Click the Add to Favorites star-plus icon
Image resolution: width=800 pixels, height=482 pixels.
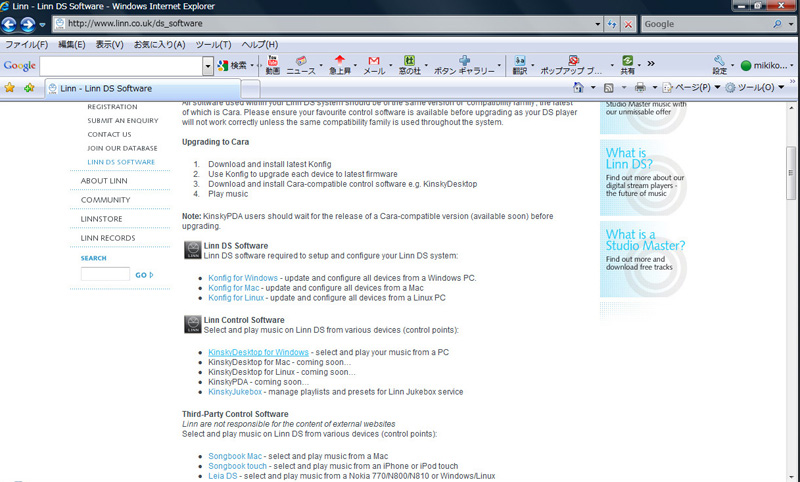pos(29,88)
